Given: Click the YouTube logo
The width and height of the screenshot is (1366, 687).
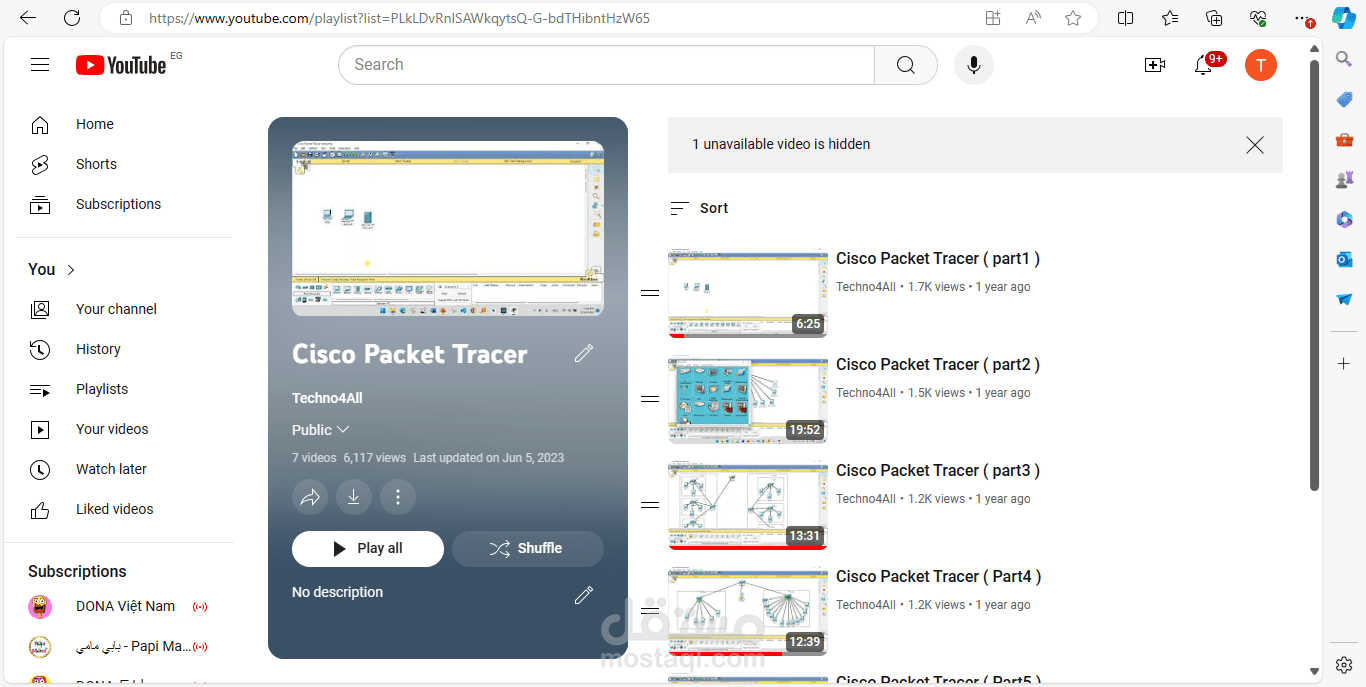Looking at the screenshot, I should pos(121,65).
